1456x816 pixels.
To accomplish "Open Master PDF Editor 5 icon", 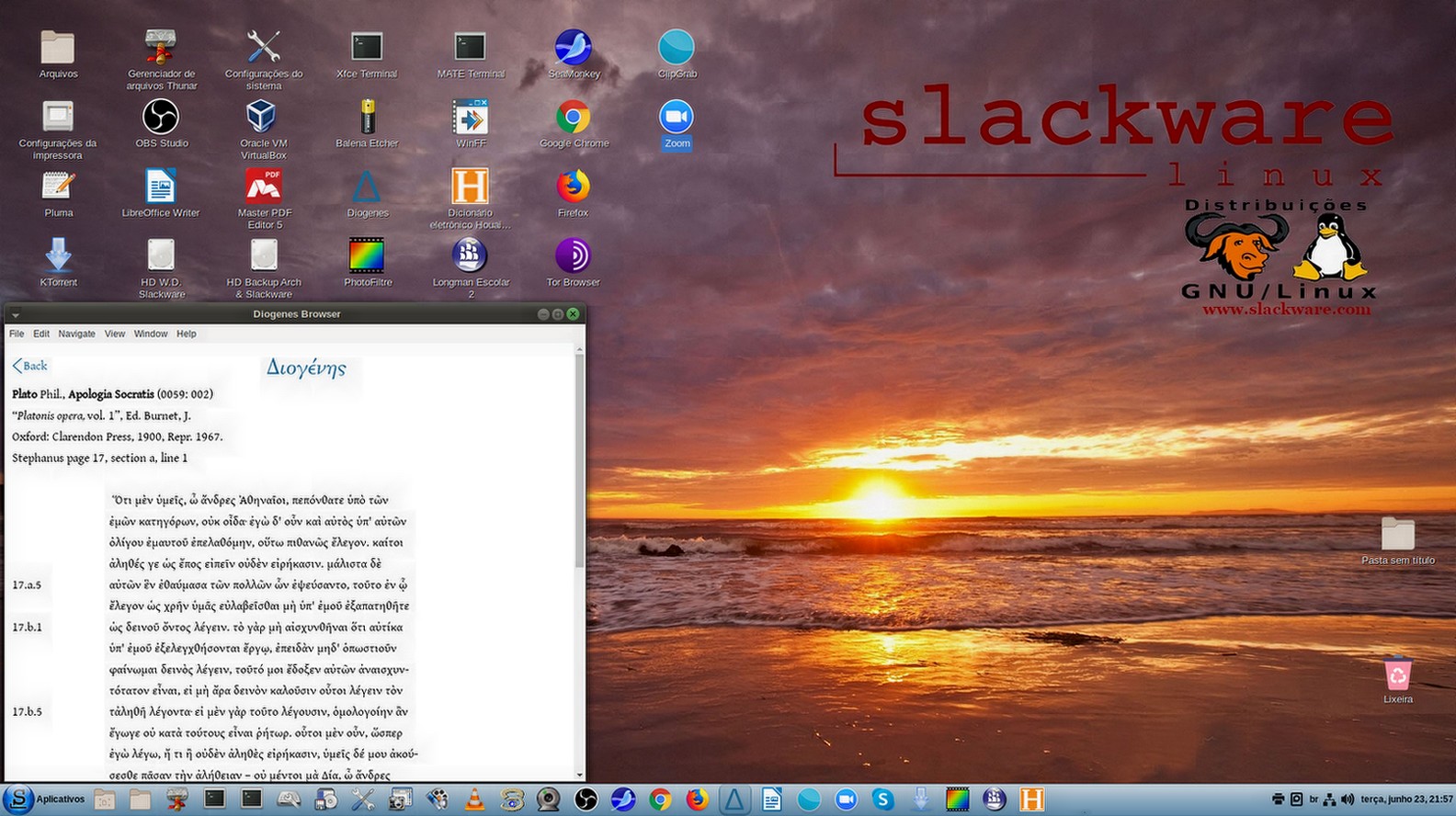I will pyautogui.click(x=264, y=187).
